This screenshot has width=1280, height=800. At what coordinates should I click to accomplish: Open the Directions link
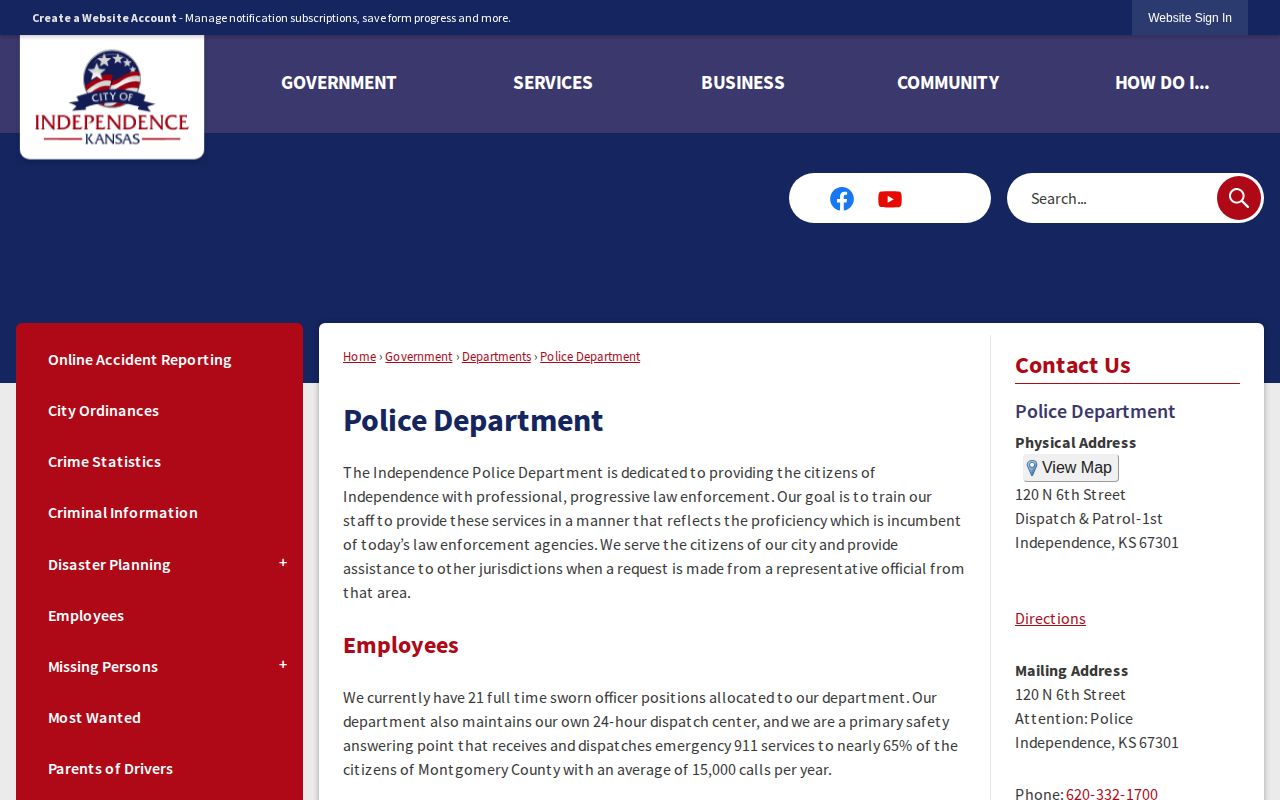point(1050,619)
